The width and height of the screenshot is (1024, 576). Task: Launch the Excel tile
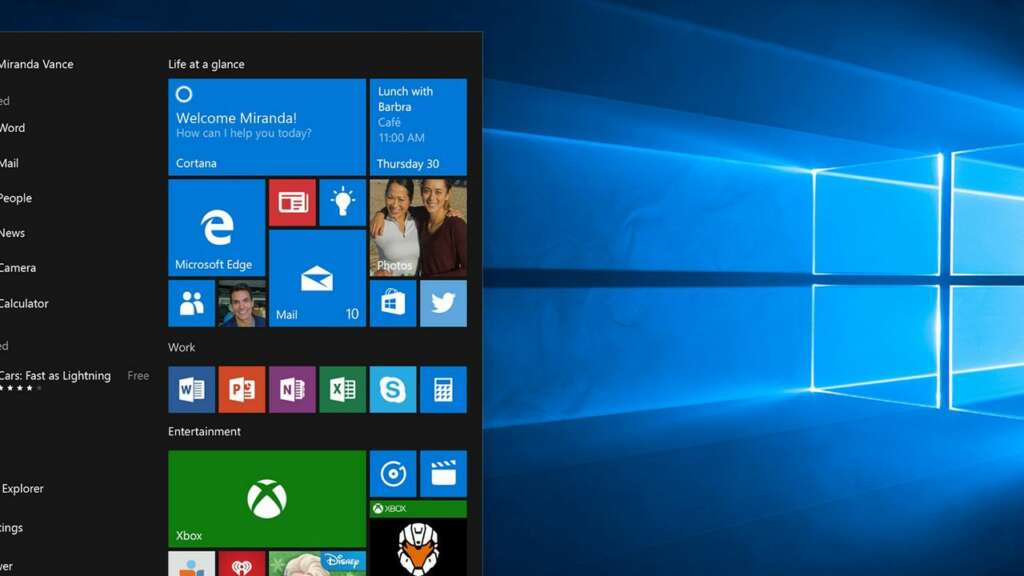342,389
